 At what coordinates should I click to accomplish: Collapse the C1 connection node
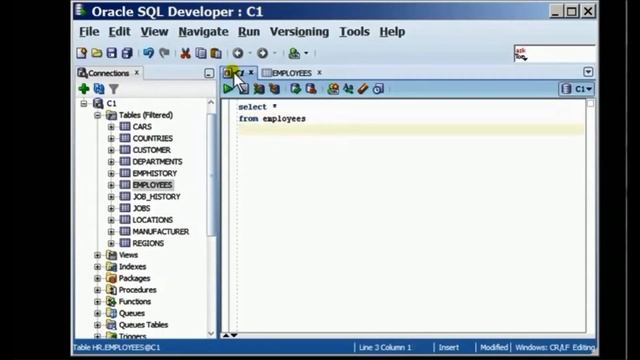84,103
